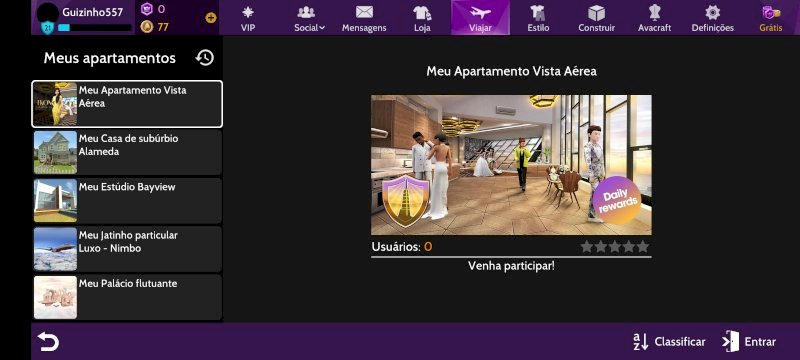
Task: Click the experience progress bar
Action: click(95, 28)
